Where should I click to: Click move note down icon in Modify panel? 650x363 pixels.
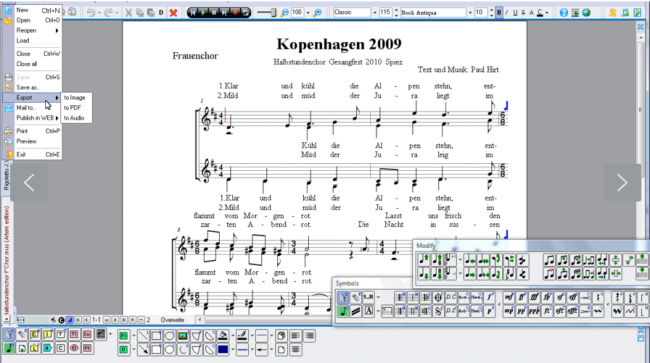424,274
